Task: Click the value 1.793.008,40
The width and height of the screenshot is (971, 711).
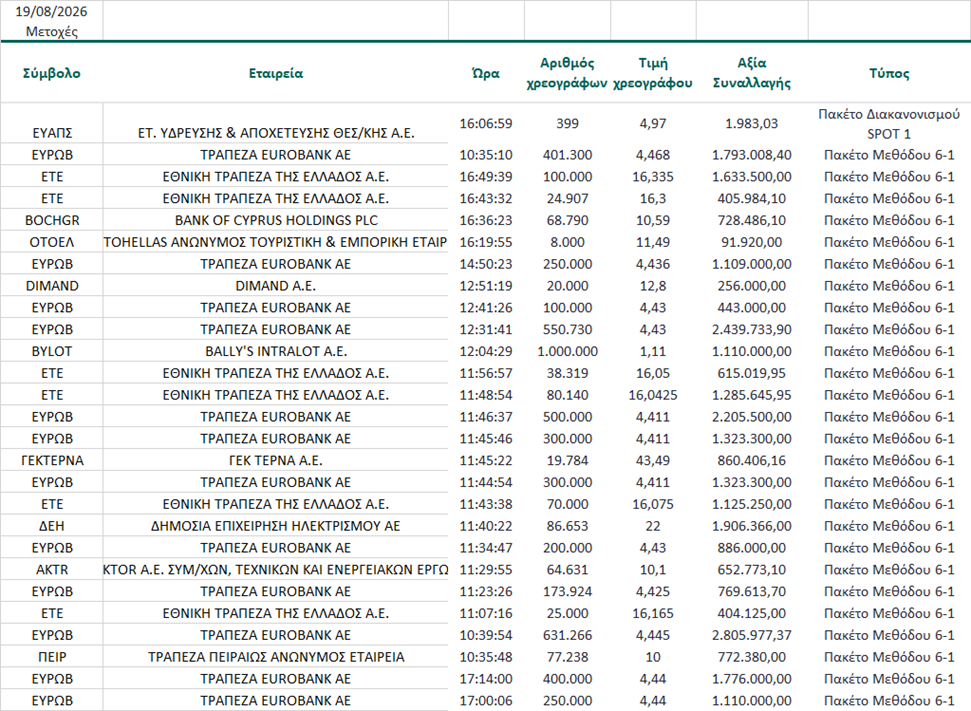Action: coord(752,155)
